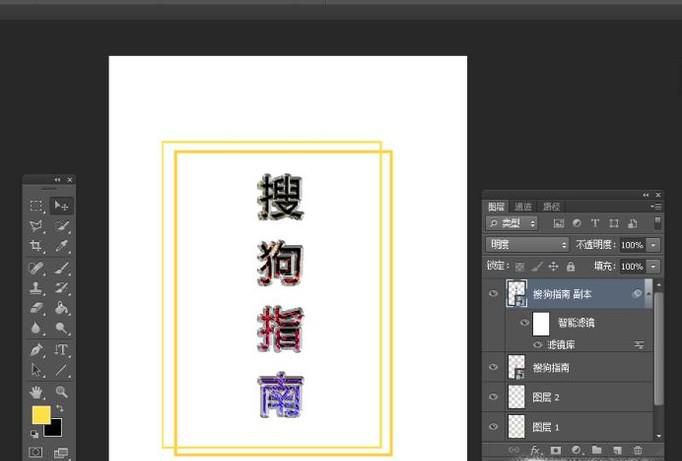This screenshot has width=682, height=461.
Task: Select the History Brush tool
Action: (x=61, y=287)
